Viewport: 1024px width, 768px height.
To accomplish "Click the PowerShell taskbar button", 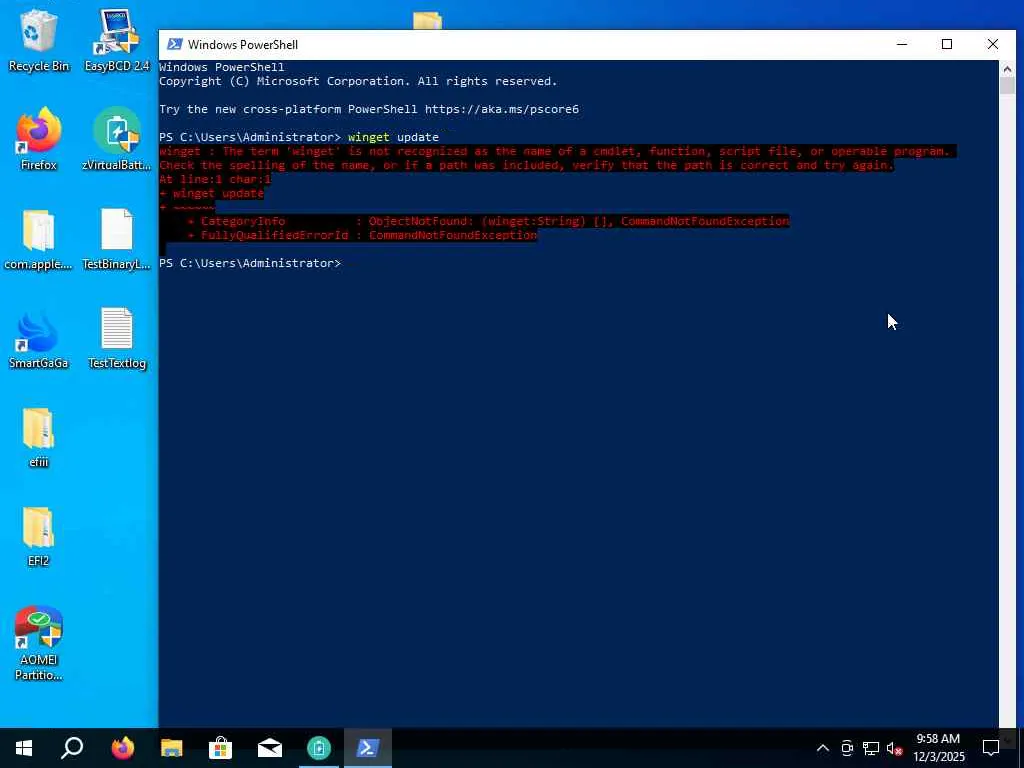I will coord(368,748).
